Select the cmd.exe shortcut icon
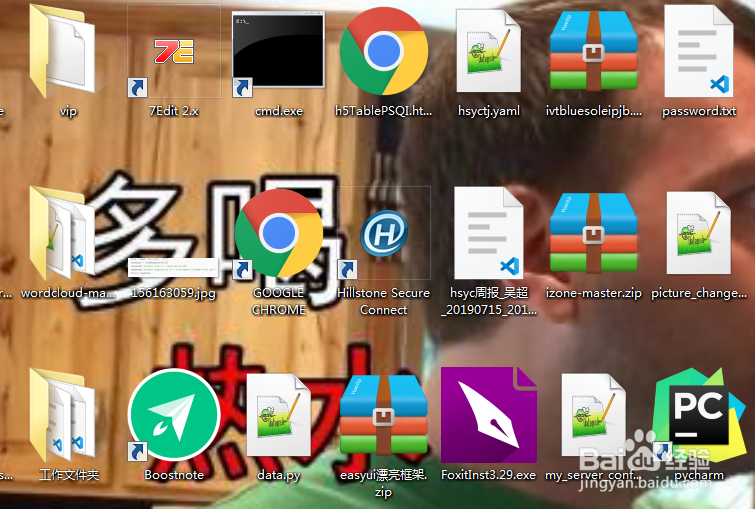The image size is (755, 509). pos(278,51)
